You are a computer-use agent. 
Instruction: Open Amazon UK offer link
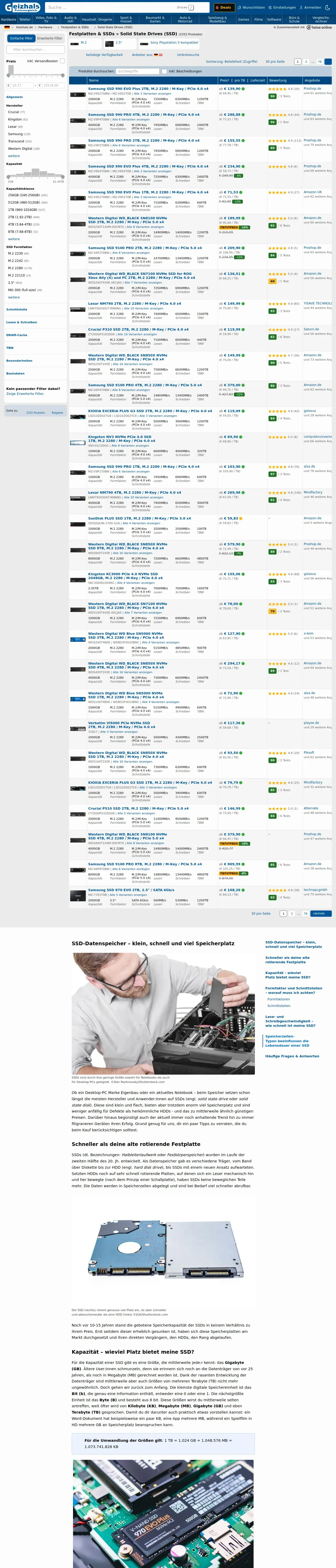pos(313,192)
